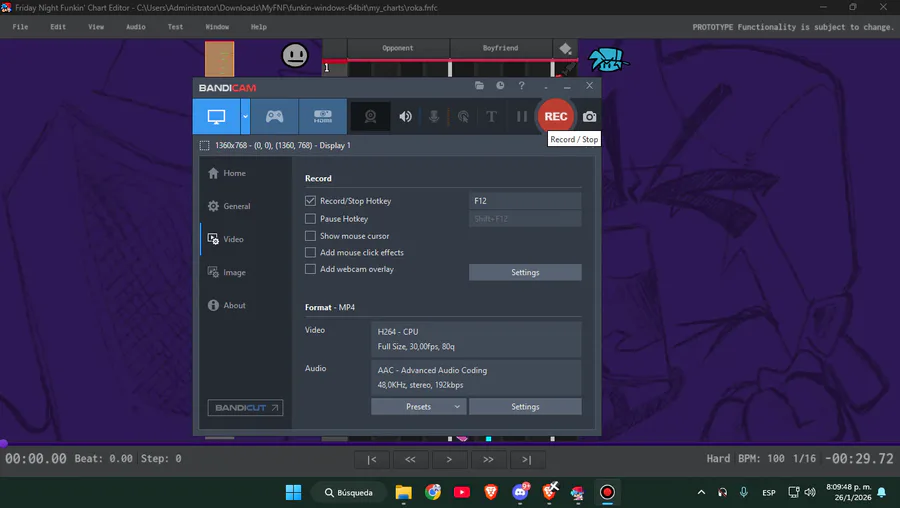
Task: Toggle the microphone icon in Bandicam toolbar
Action: click(x=434, y=117)
